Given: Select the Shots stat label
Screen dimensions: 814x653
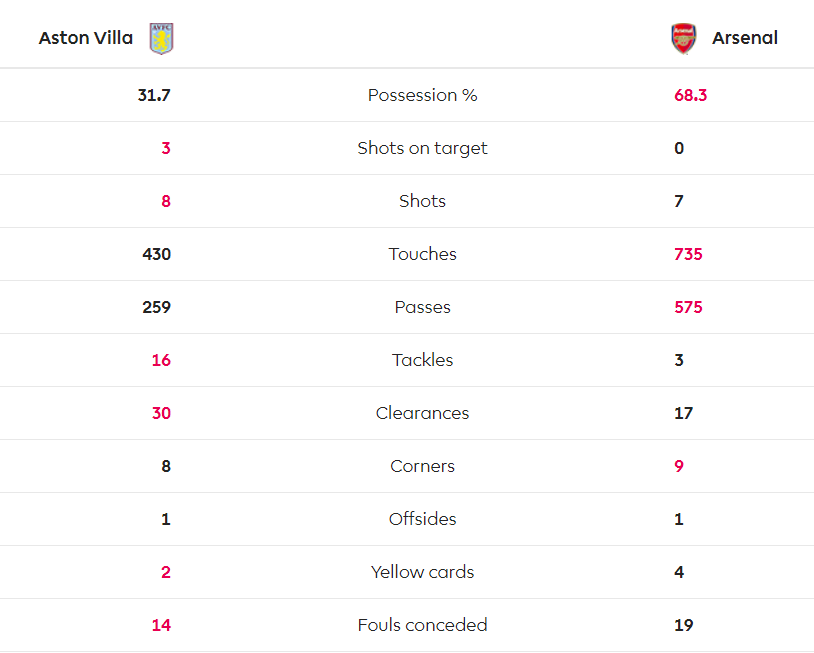Looking at the screenshot, I should coord(422,201).
